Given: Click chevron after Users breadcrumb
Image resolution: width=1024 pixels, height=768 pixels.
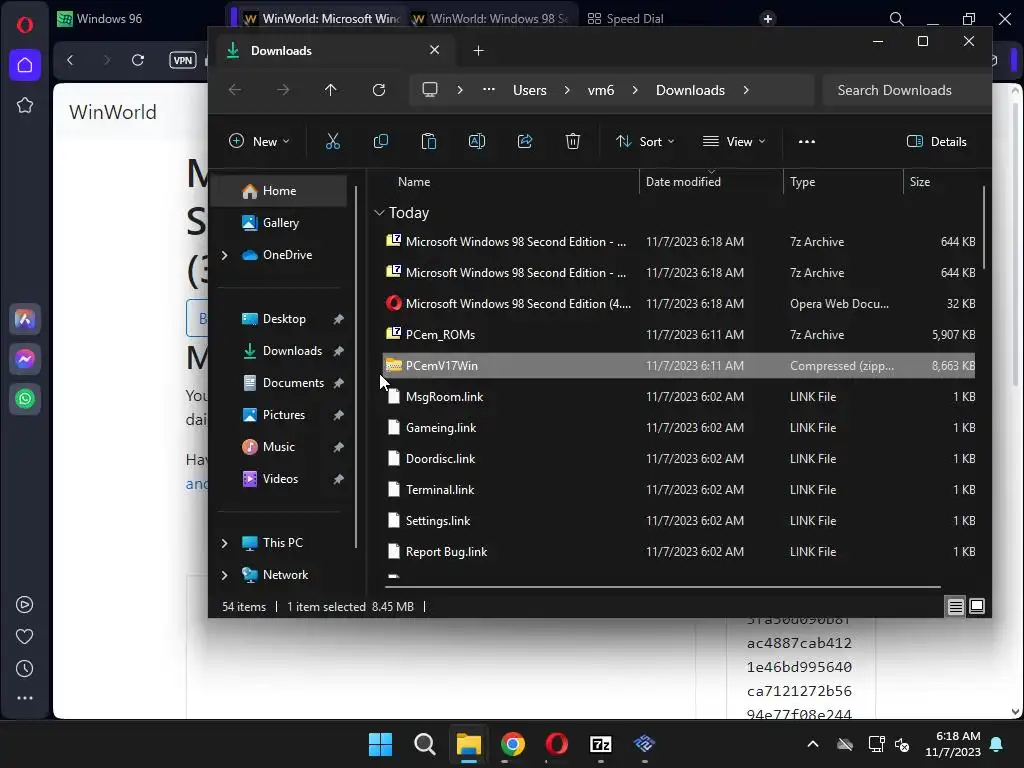Looking at the screenshot, I should coord(566,90).
